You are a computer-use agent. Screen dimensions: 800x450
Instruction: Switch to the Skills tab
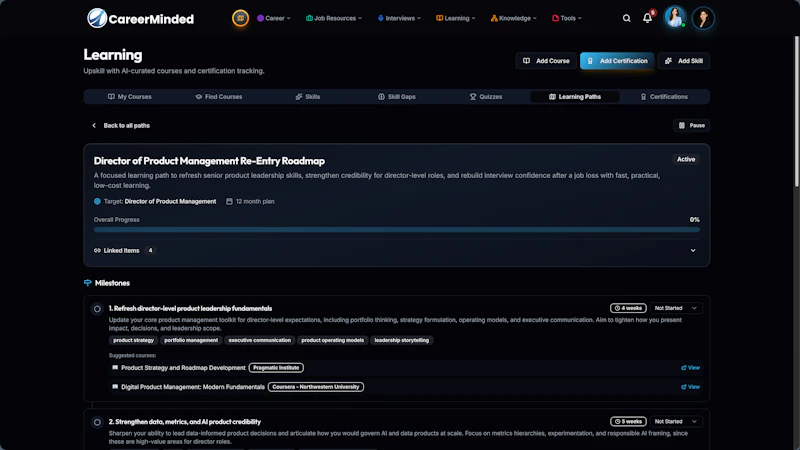308,96
